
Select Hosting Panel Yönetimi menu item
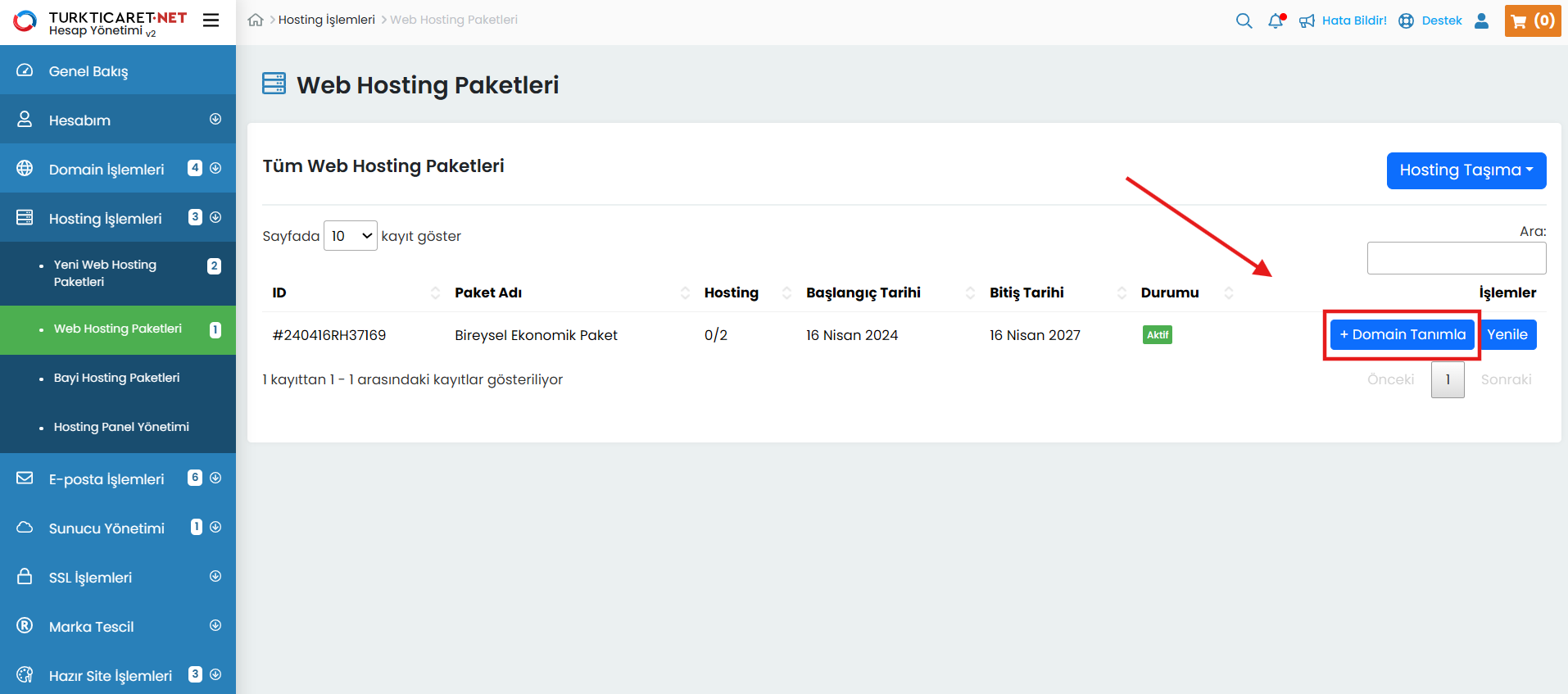121,427
